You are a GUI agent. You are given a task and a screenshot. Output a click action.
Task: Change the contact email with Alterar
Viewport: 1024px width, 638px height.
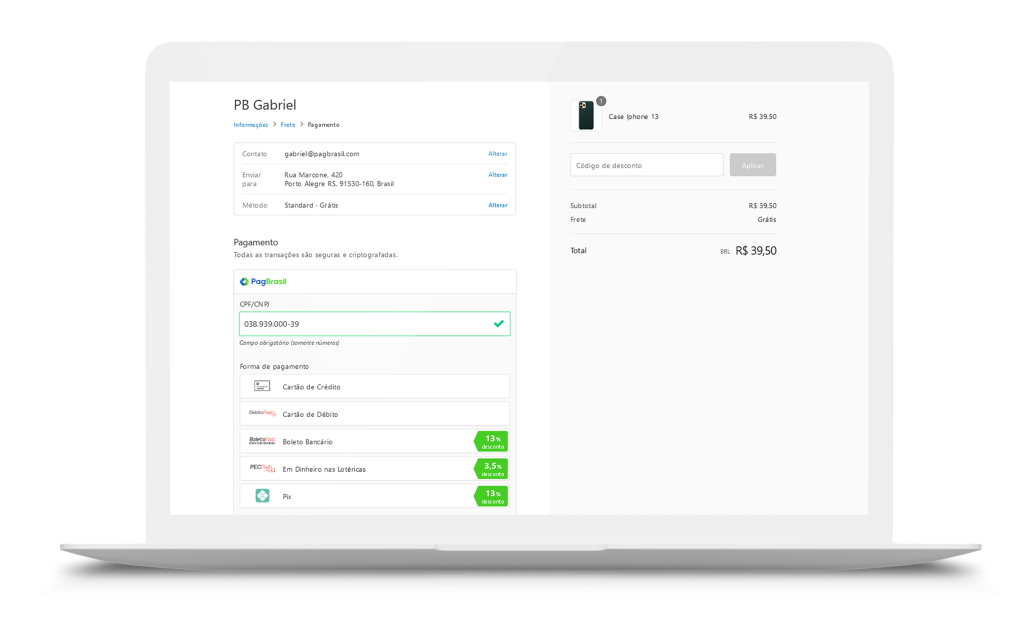tap(498, 153)
